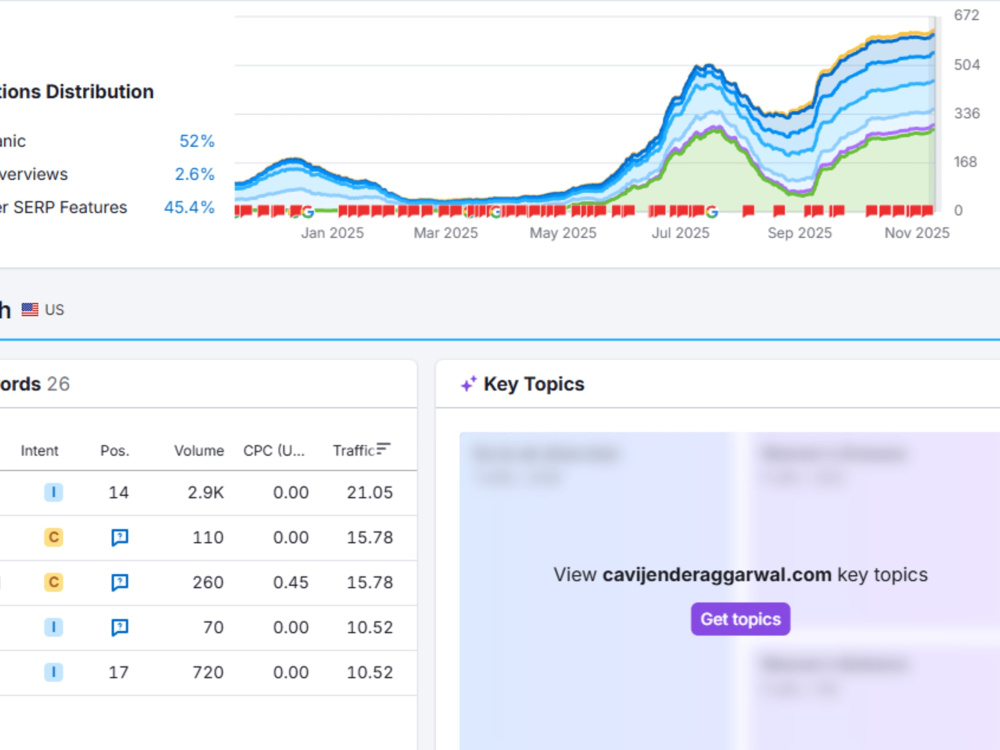Click the 672 y-axis value
The height and width of the screenshot is (750, 1000).
click(966, 15)
